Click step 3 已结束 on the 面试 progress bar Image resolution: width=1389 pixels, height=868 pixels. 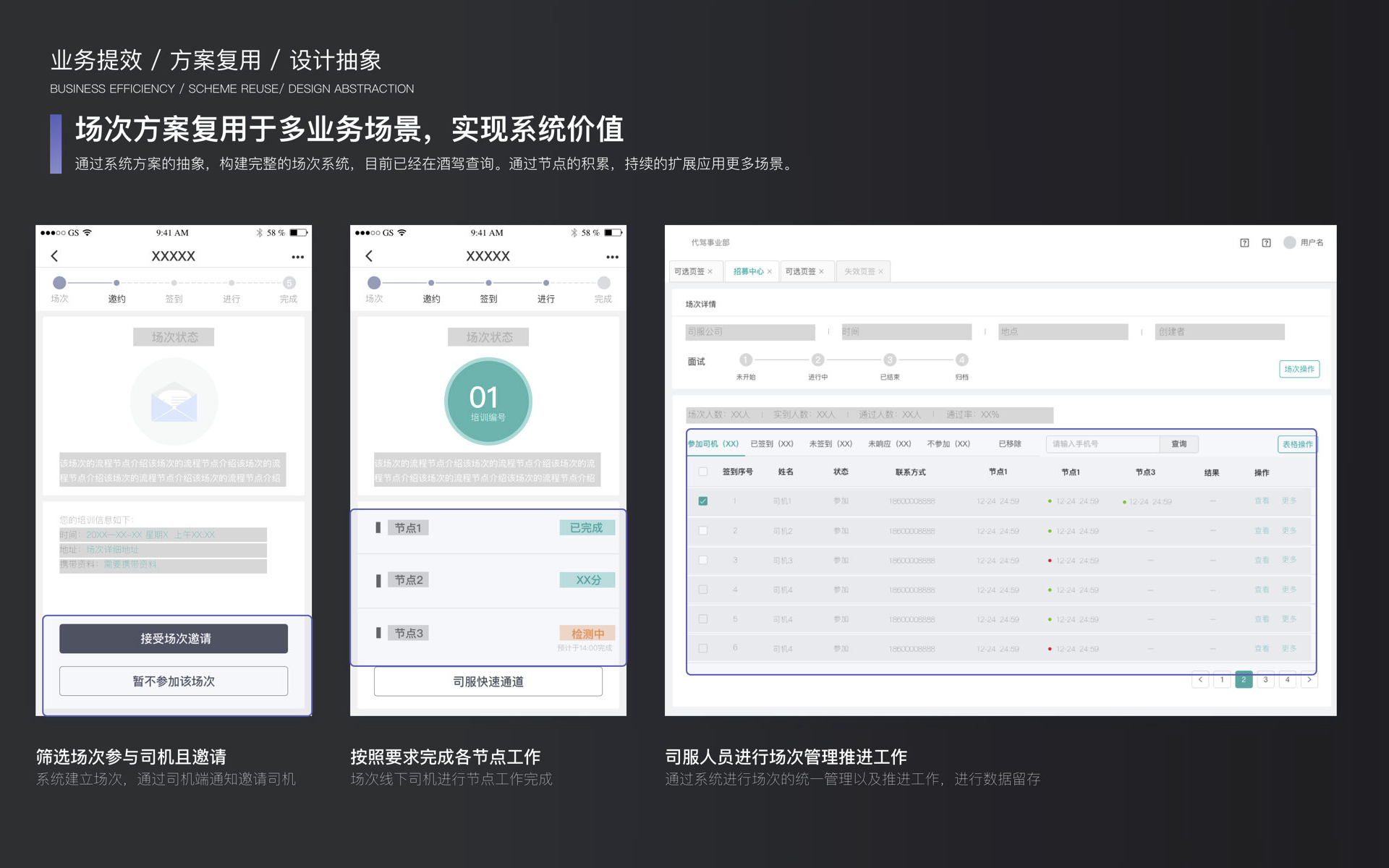[890, 360]
